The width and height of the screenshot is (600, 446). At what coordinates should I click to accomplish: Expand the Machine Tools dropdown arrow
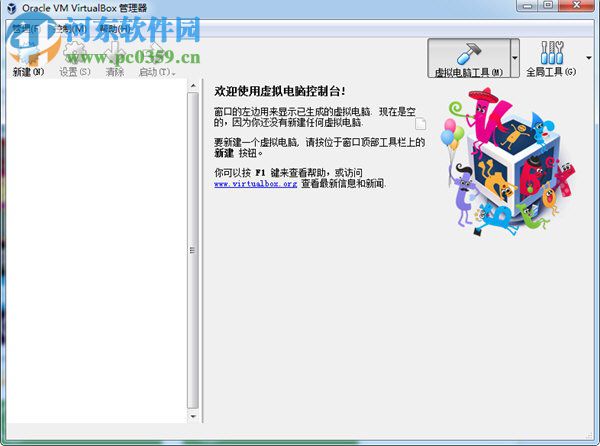tap(515, 58)
